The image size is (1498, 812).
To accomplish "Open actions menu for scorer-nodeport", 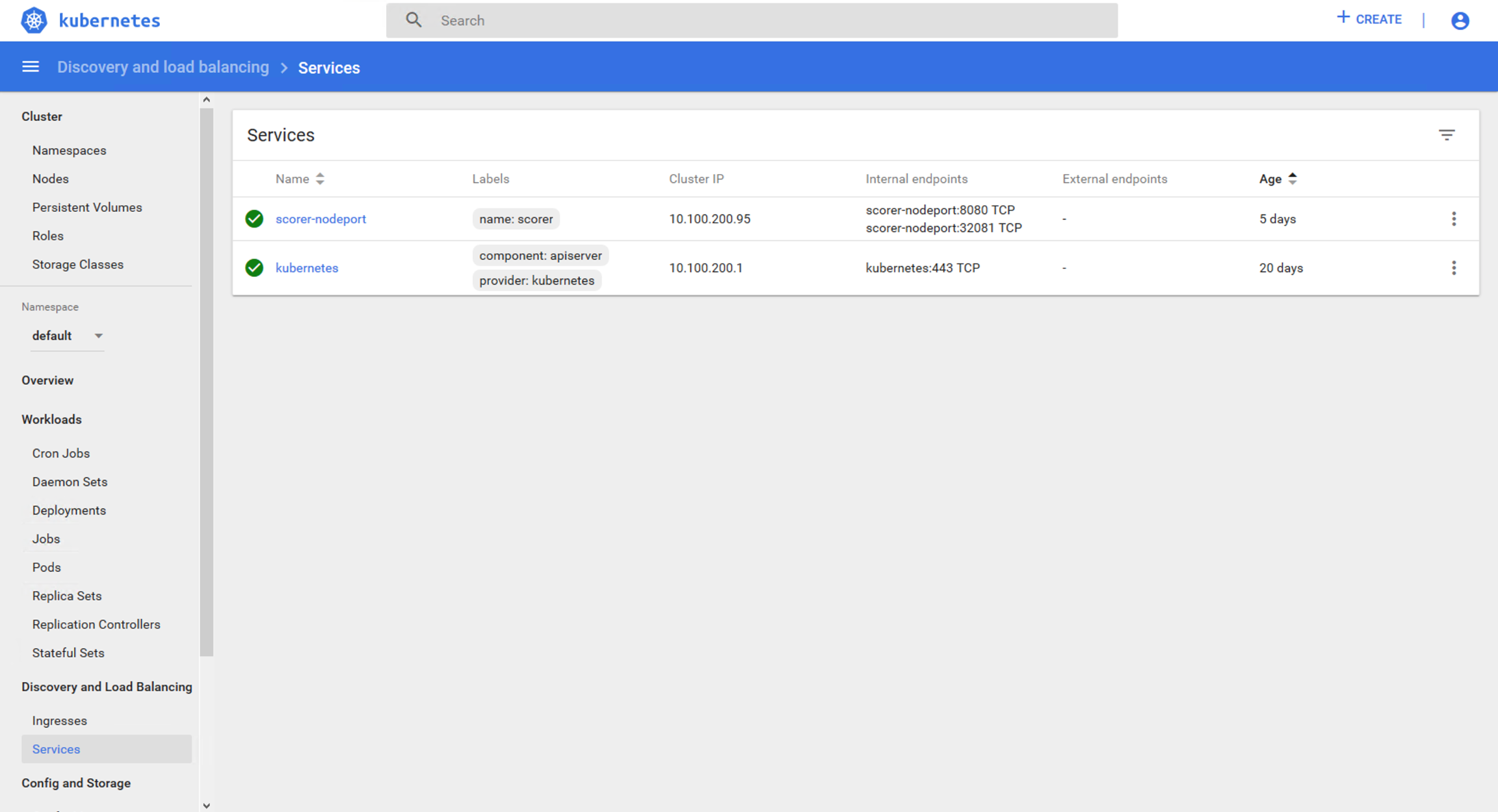I will click(1453, 219).
